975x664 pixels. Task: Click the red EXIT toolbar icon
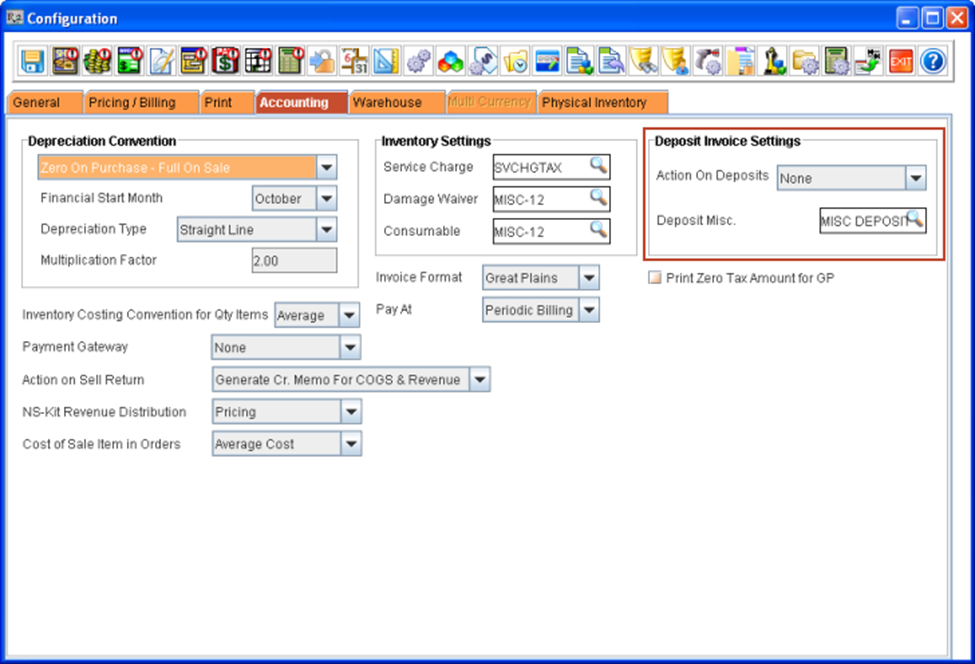tap(900, 62)
